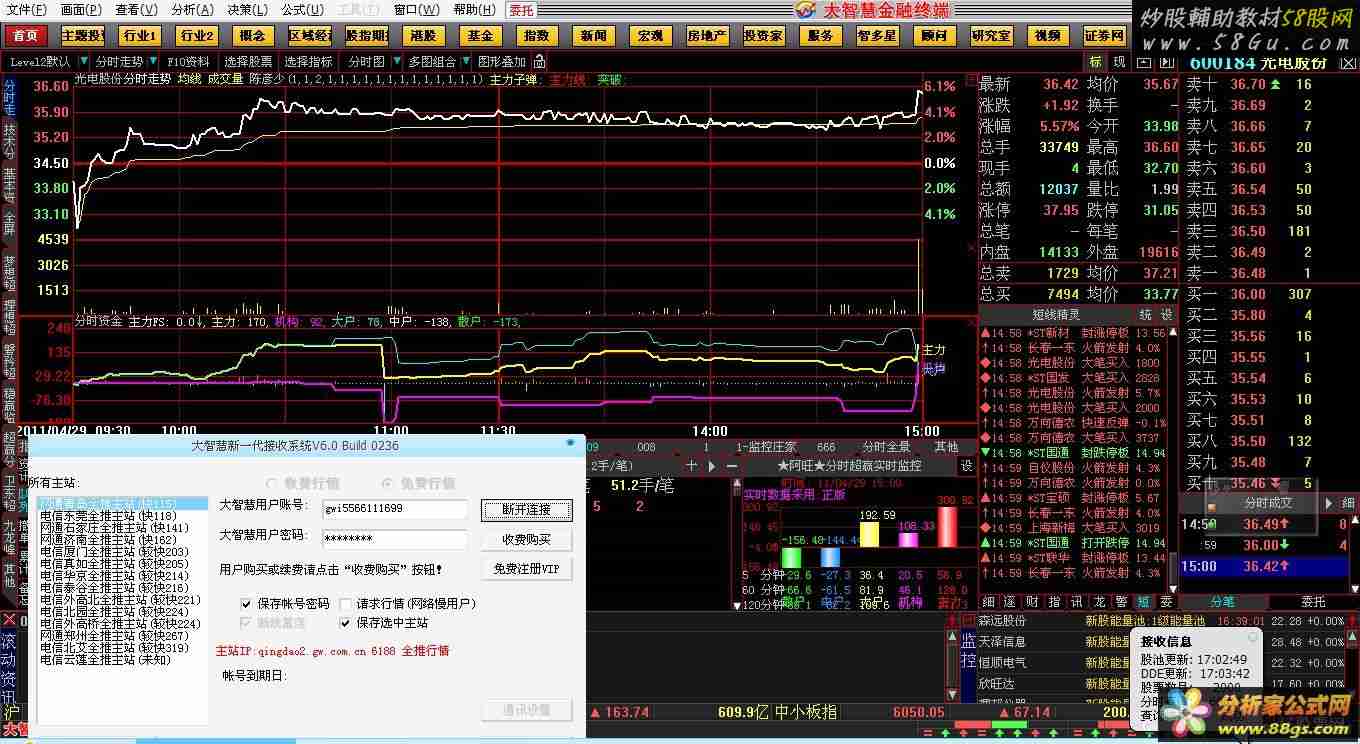Image resolution: width=1360 pixels, height=744 pixels.
Task: Select the 讯 tab below 短线精灵 list
Action: [1076, 602]
